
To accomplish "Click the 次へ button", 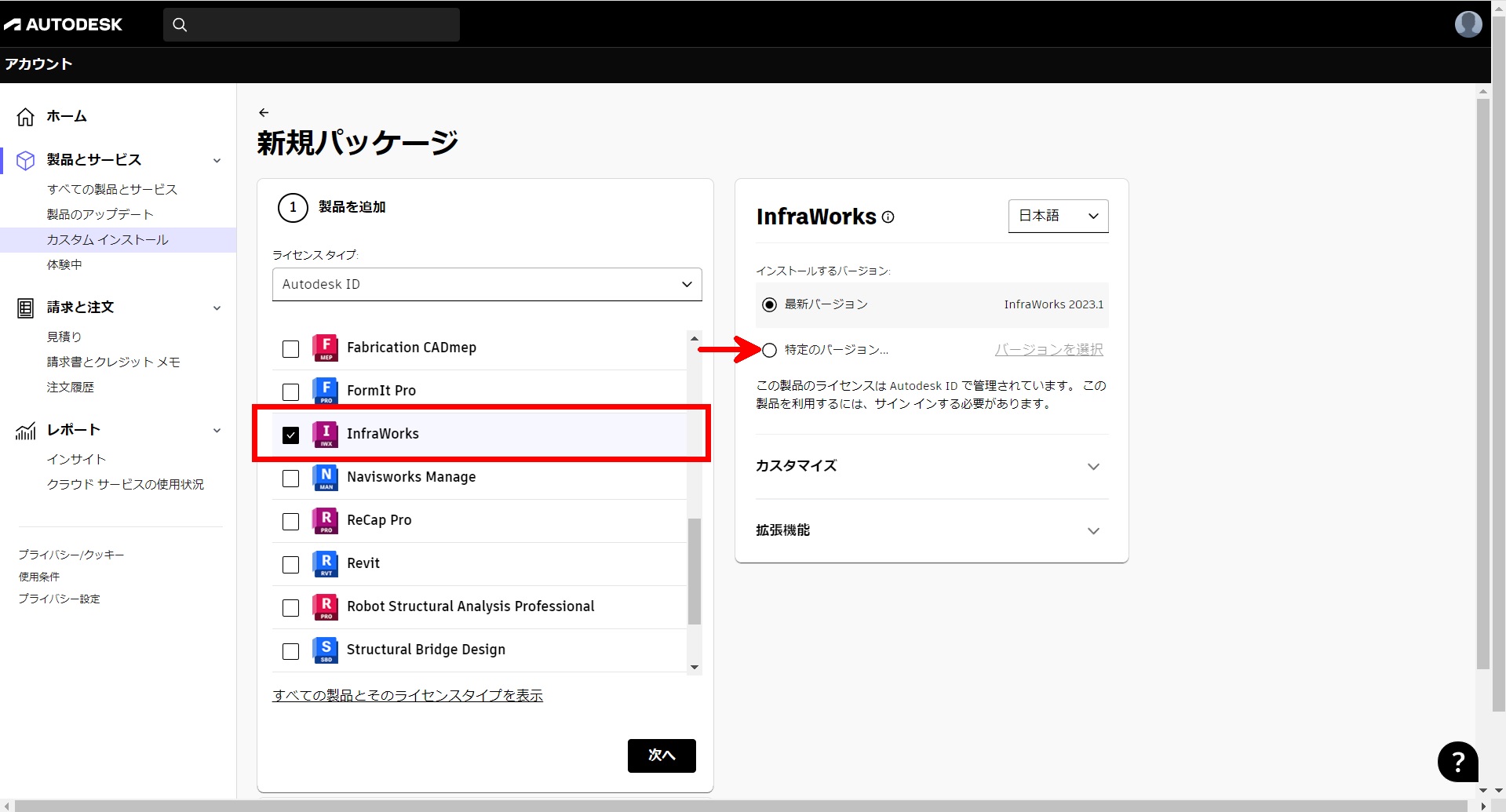I will pos(662,756).
